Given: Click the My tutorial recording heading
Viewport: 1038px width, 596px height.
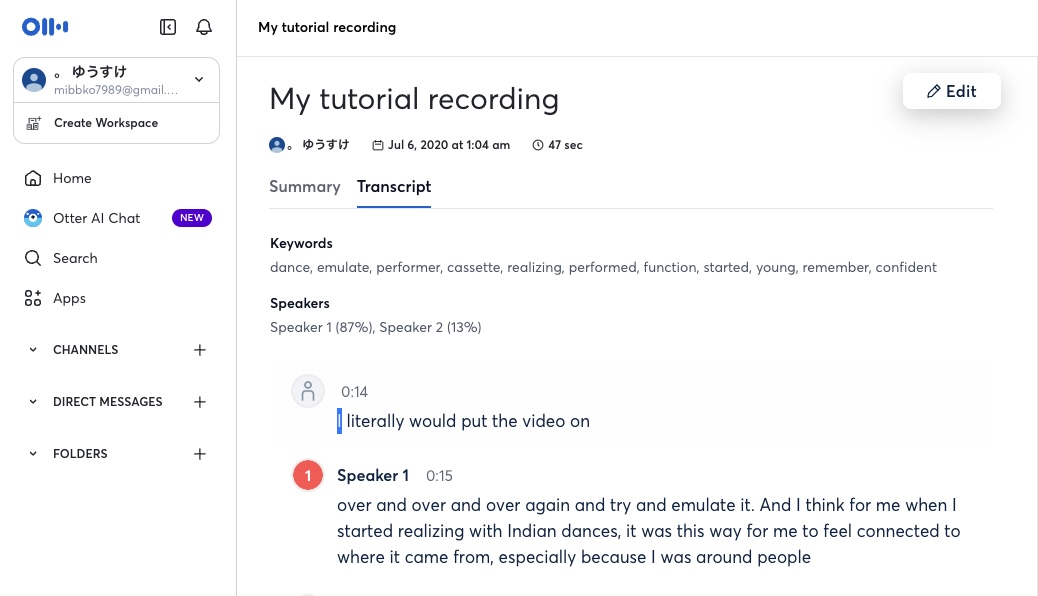Looking at the screenshot, I should pyautogui.click(x=414, y=99).
